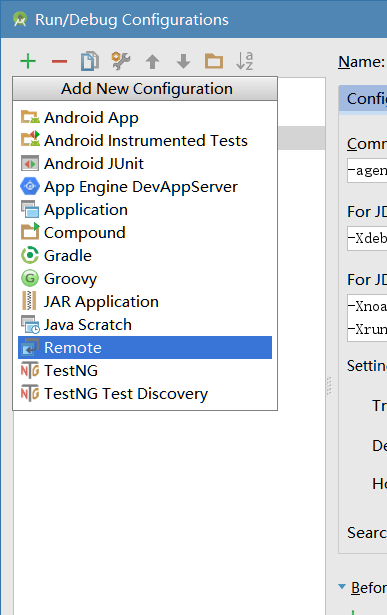Click the red minus Remove Configuration icon
This screenshot has height=615, width=387.
point(59,62)
